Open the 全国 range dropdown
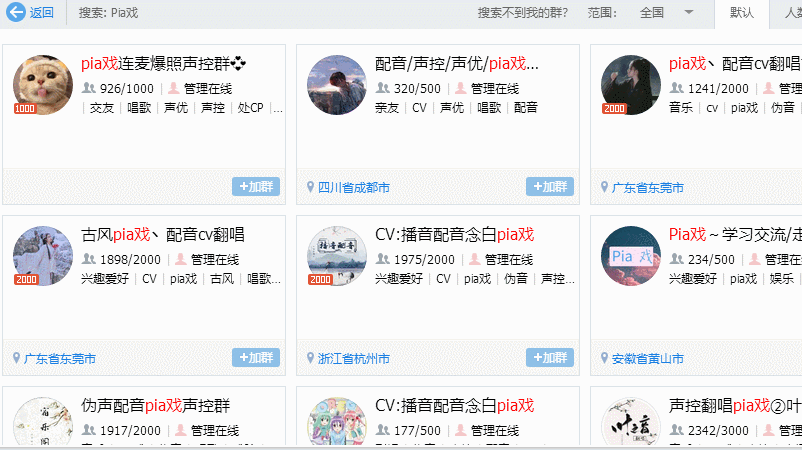 click(x=666, y=13)
